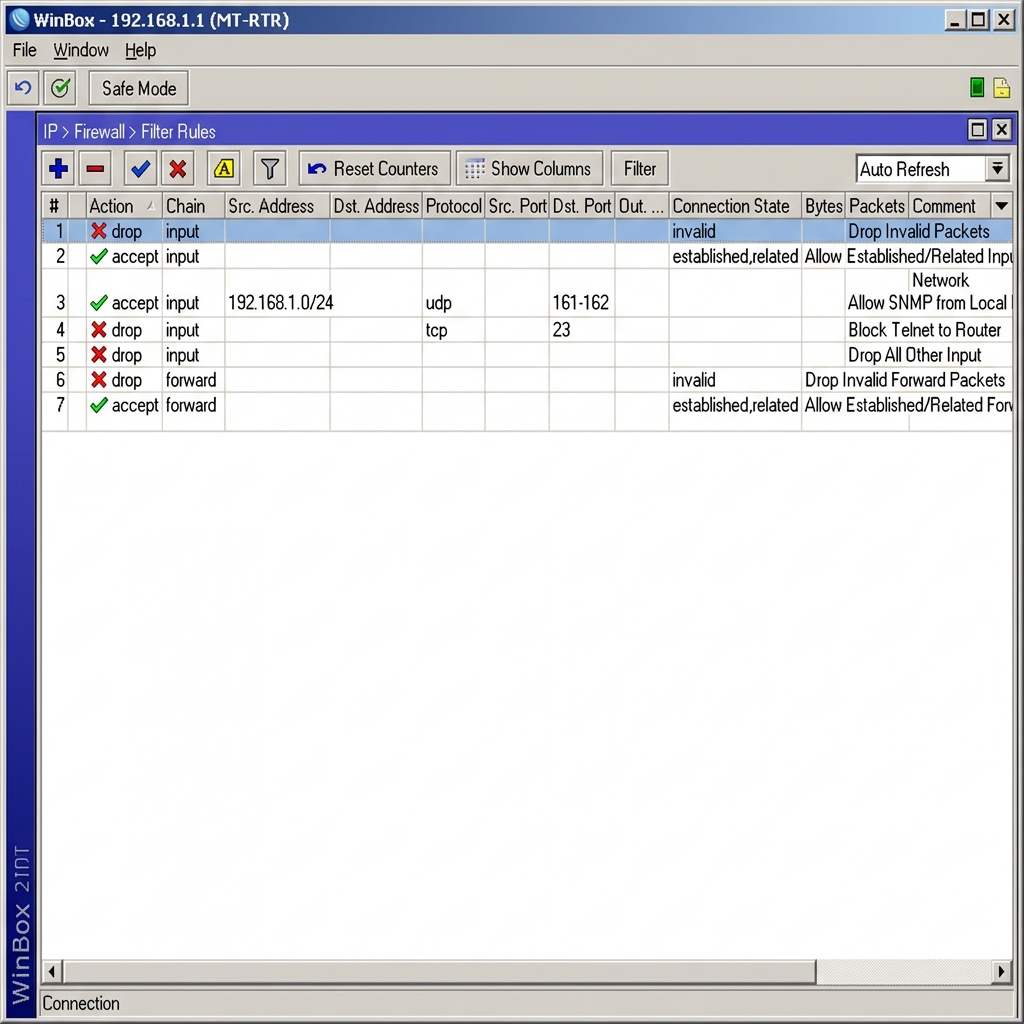
Task: Select 'Drop Invalid Packets' comment
Action: [x=918, y=231]
